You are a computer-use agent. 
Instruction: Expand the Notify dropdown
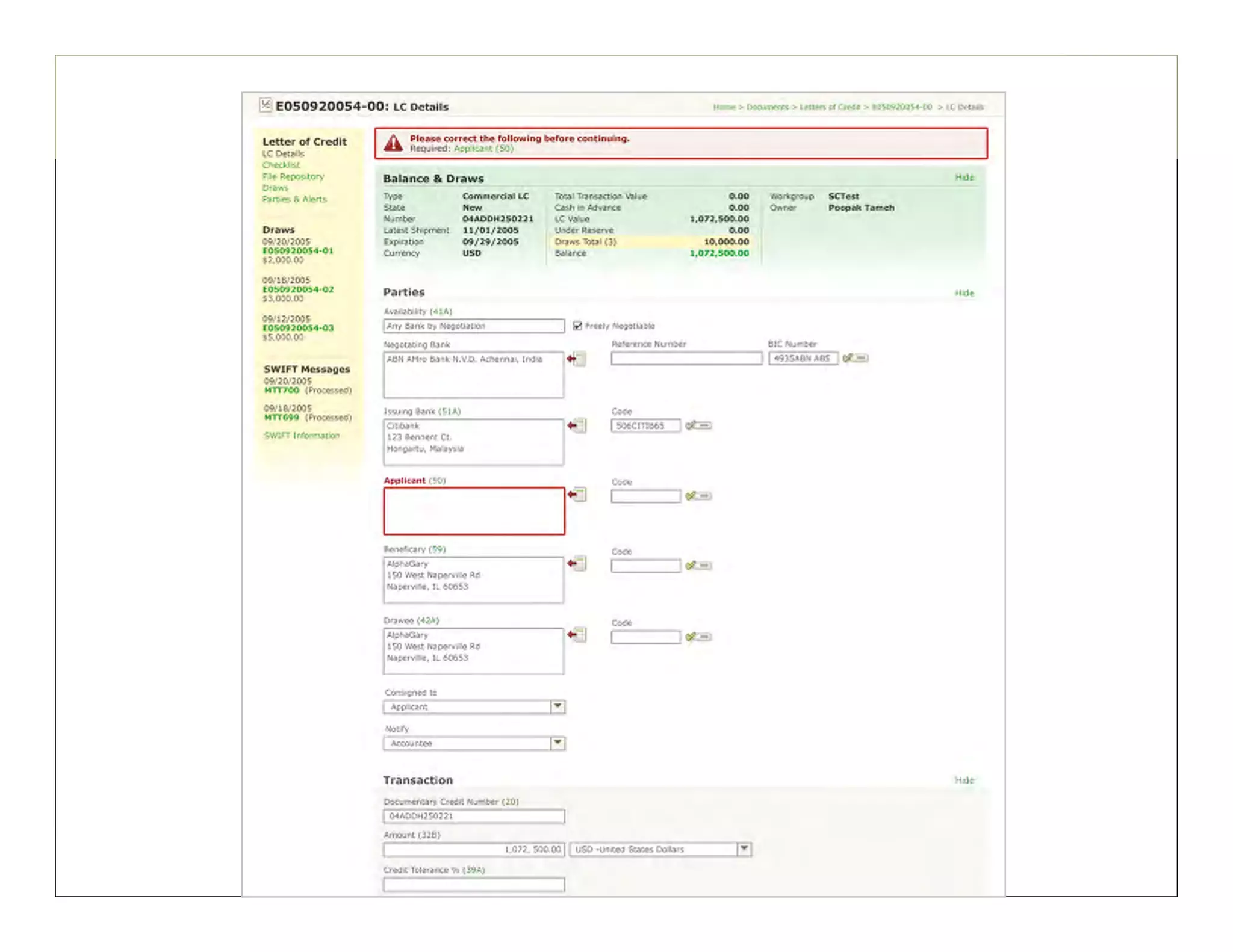557,743
